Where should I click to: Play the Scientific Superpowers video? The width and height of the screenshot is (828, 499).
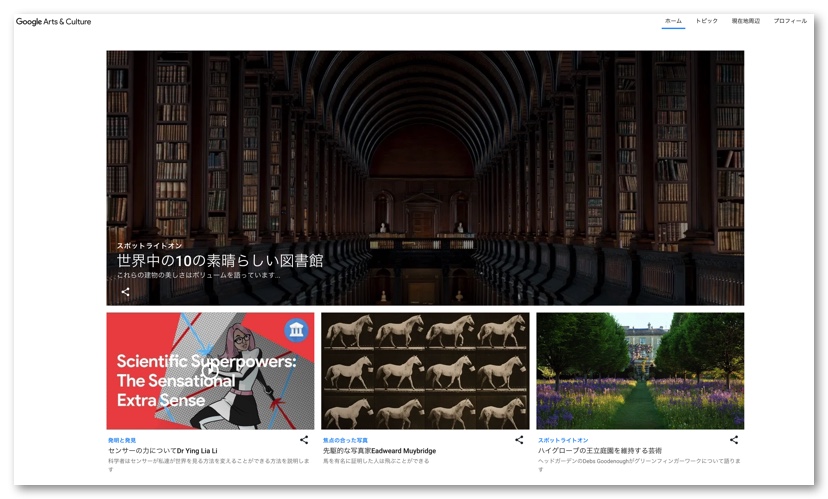[210, 371]
